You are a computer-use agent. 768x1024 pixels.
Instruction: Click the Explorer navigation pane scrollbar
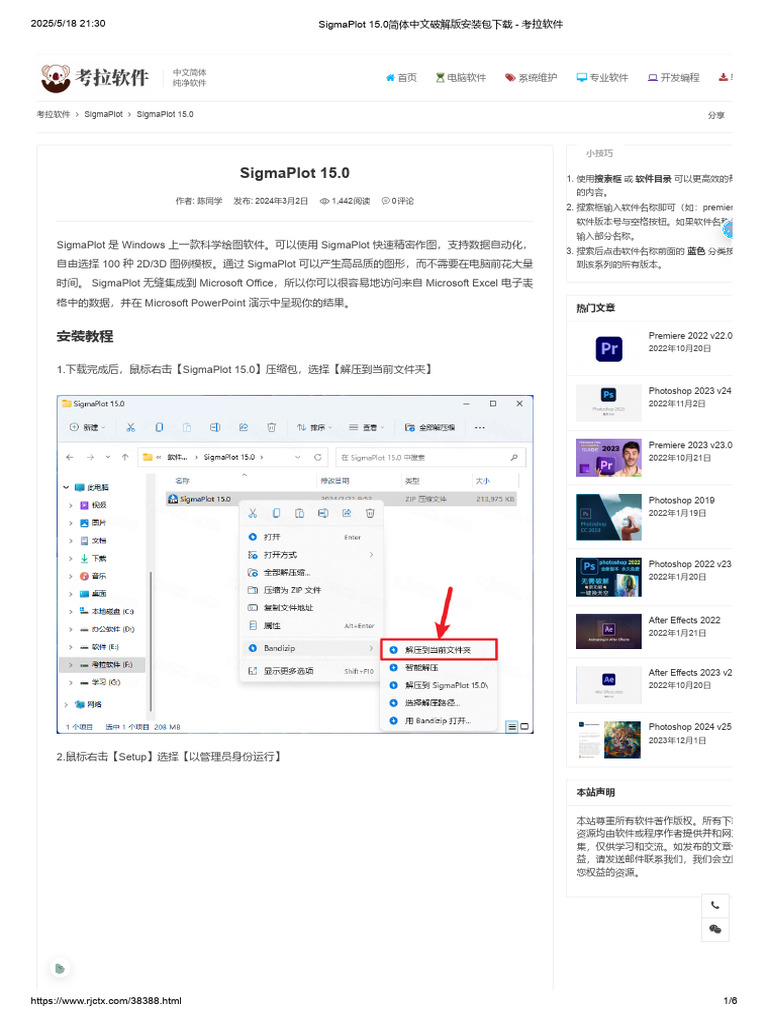click(151, 641)
